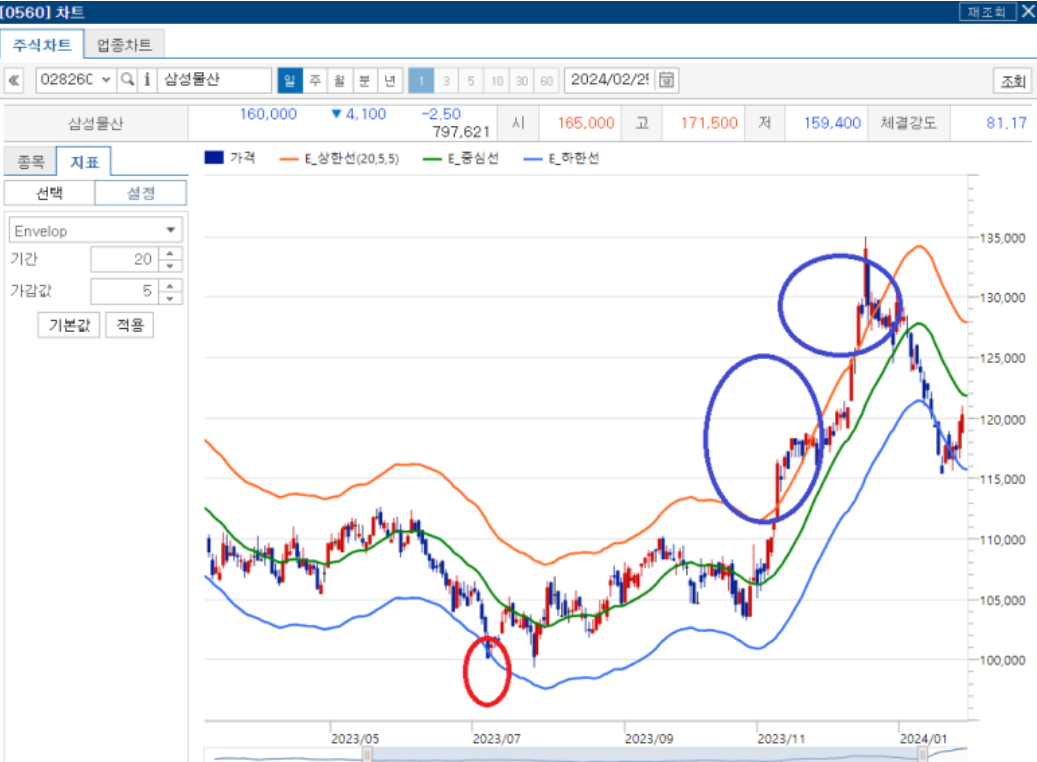Open the 지표 side tab
Viewport: 1037px width, 762px height.
pos(84,162)
